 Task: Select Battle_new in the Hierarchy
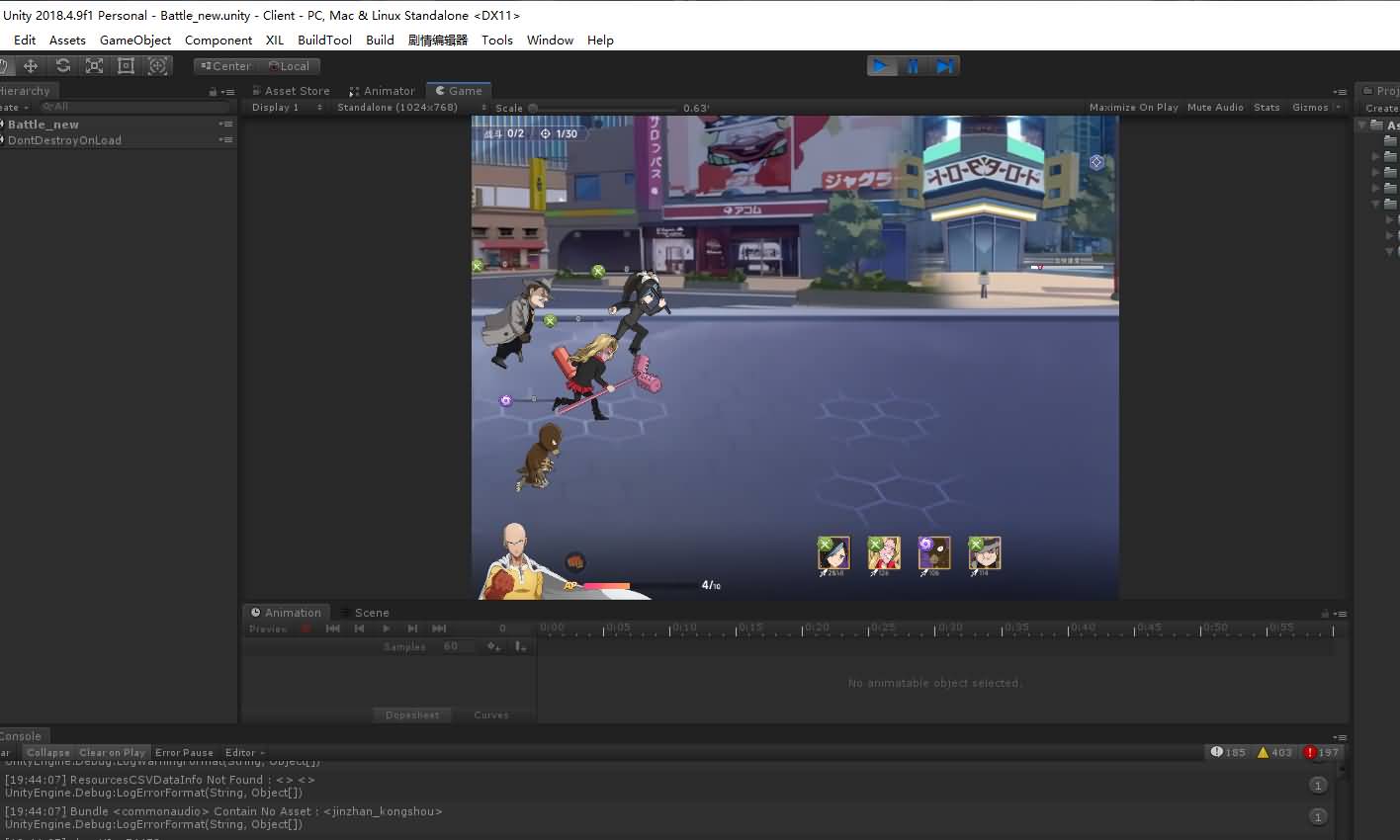pos(44,125)
